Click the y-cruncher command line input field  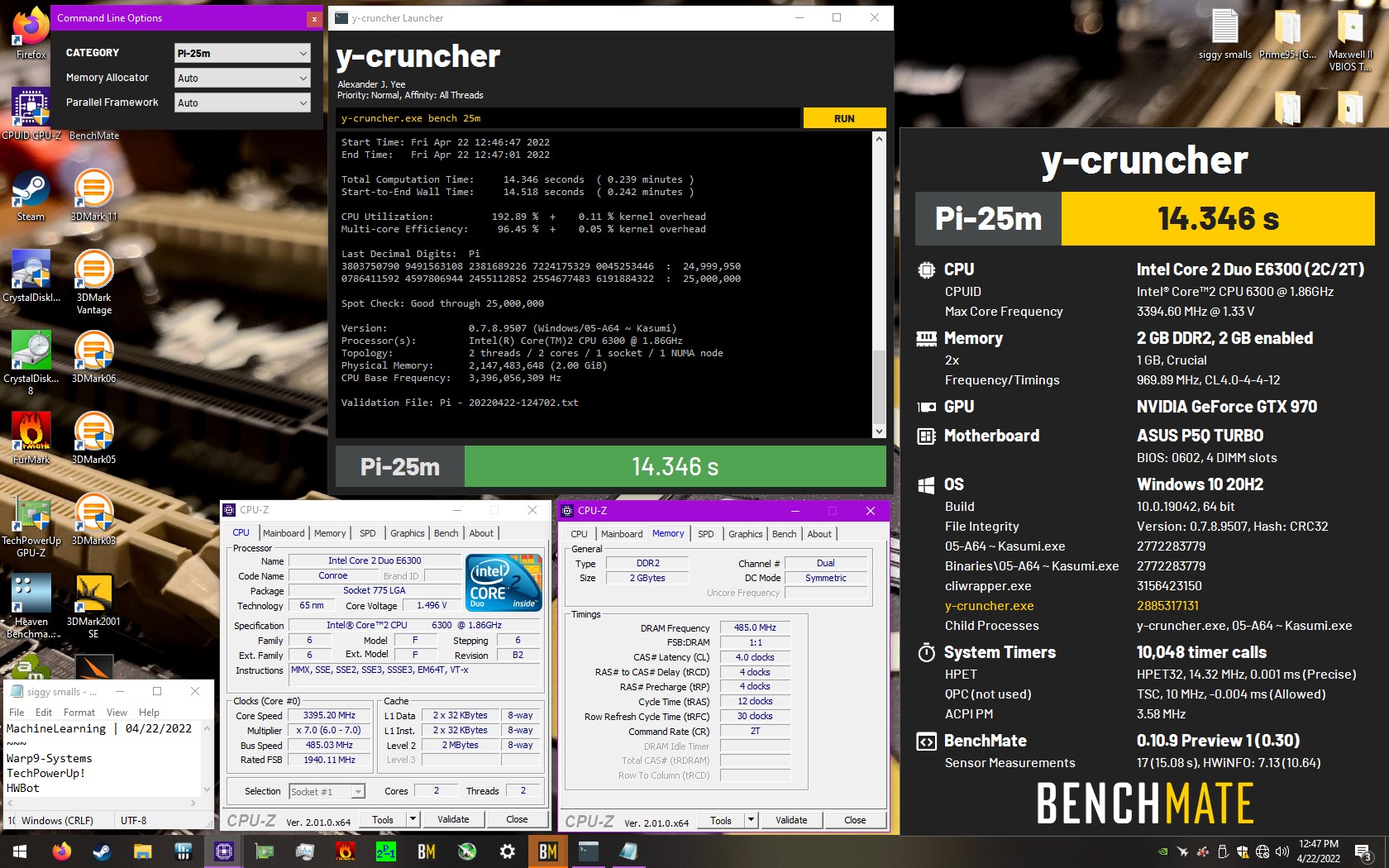pos(569,118)
